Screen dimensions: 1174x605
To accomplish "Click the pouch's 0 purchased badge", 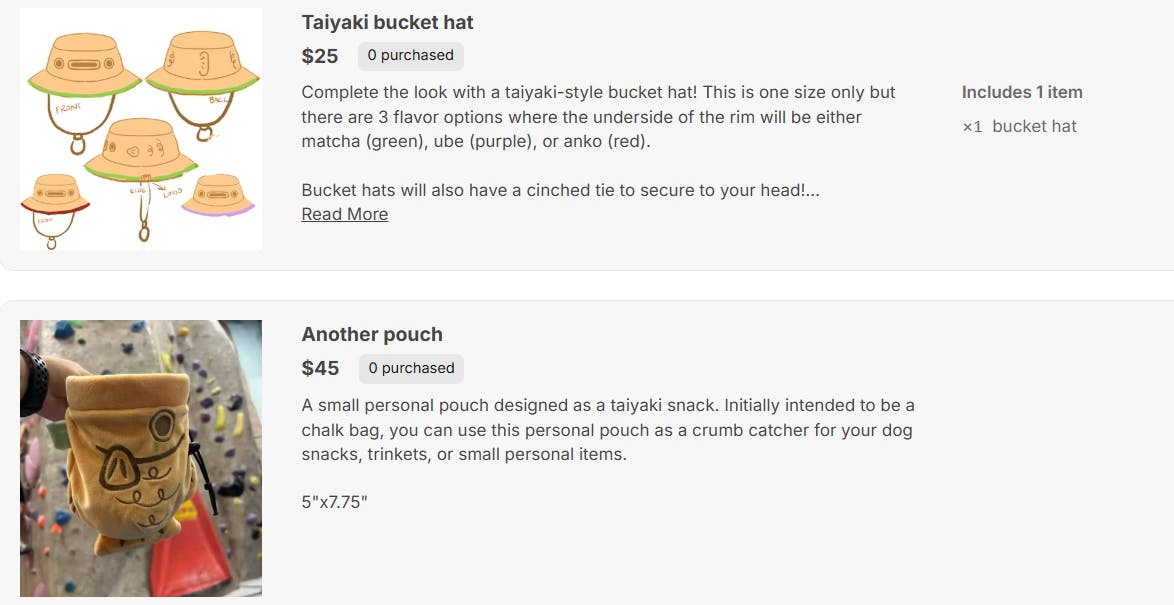I will point(410,368).
